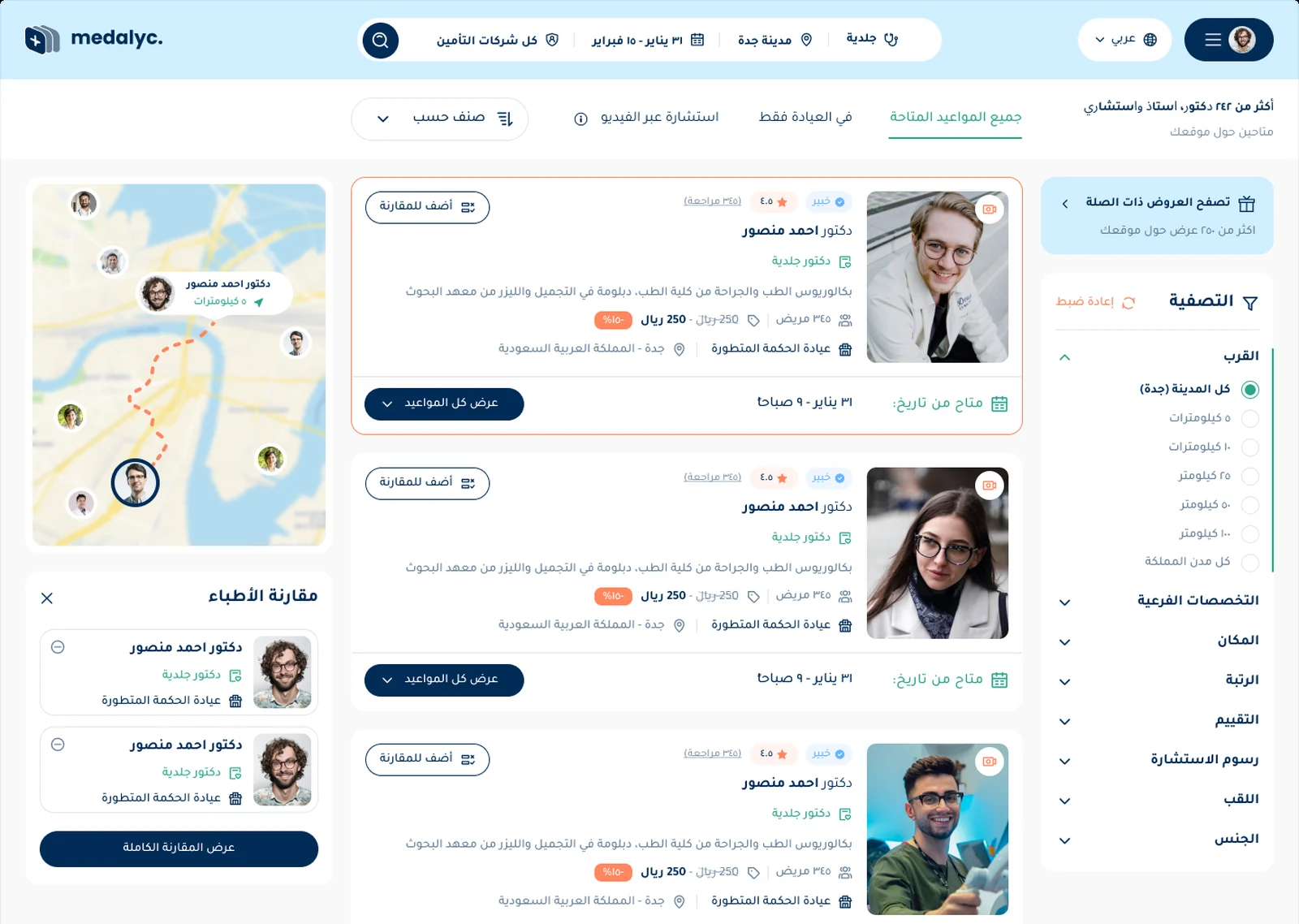Open the صنف حسب sort dropdown
Viewport: 1299px width, 924px height.
pos(439,119)
